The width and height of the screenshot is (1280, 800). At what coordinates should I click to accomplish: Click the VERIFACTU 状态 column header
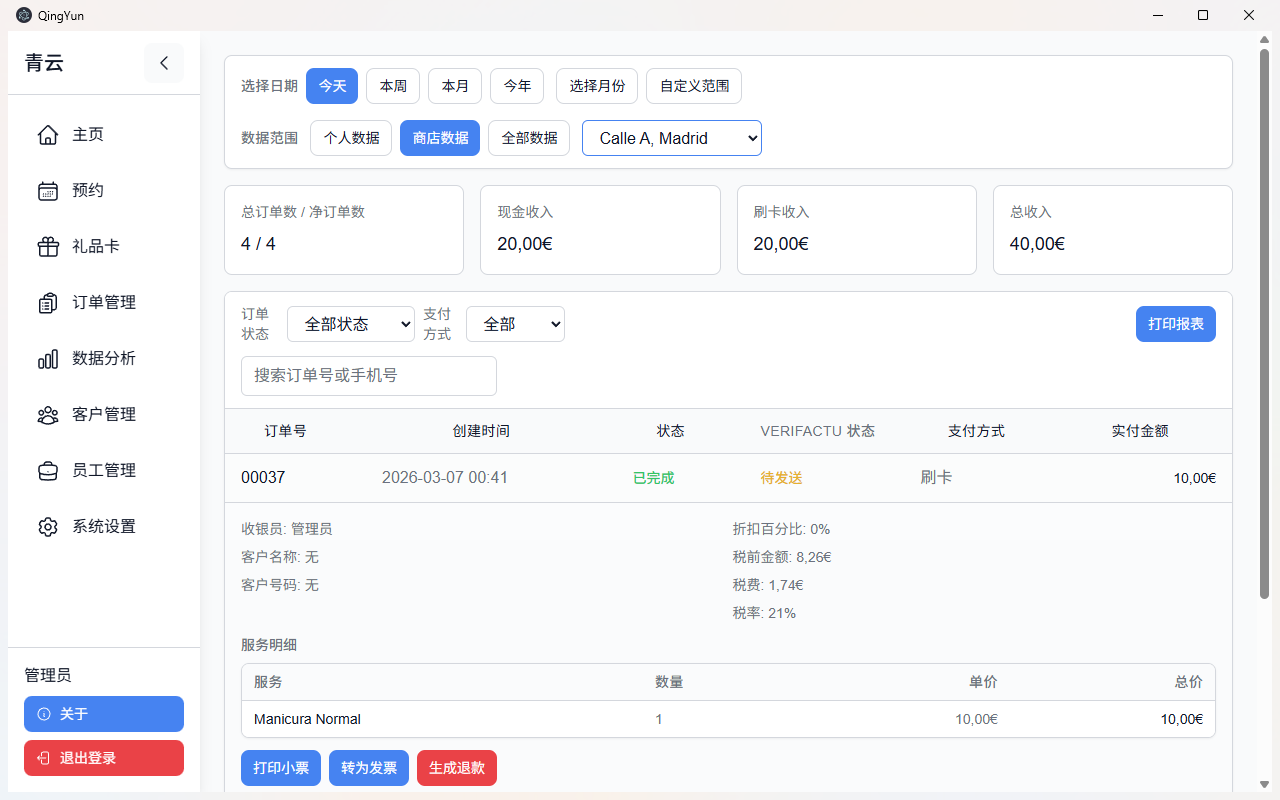[818, 431]
